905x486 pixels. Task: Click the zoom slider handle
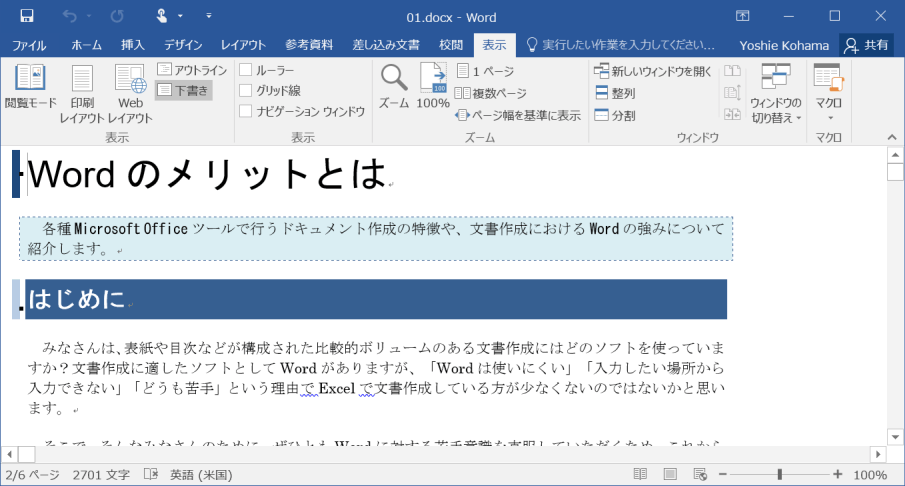pyautogui.click(x=780, y=474)
